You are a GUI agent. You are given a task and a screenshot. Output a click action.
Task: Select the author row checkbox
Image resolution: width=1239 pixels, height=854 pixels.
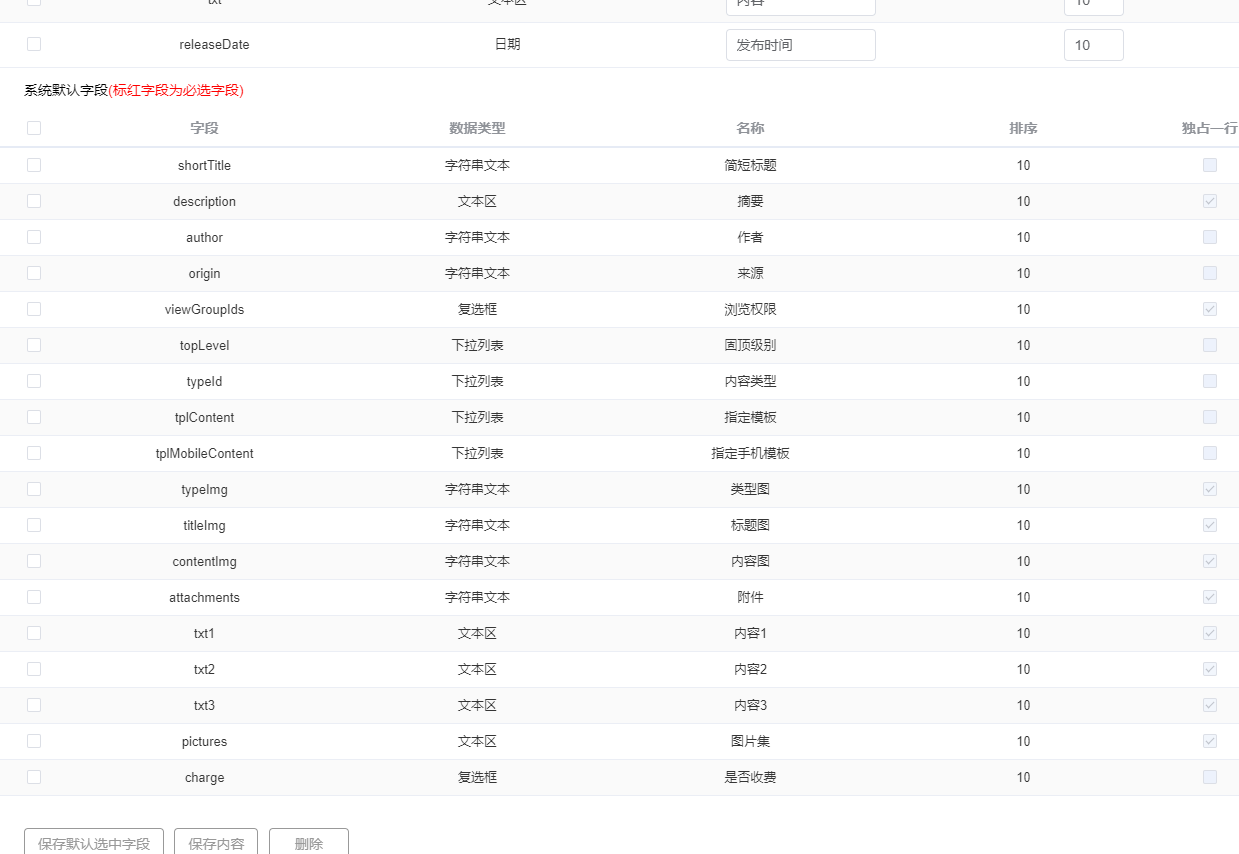34,237
